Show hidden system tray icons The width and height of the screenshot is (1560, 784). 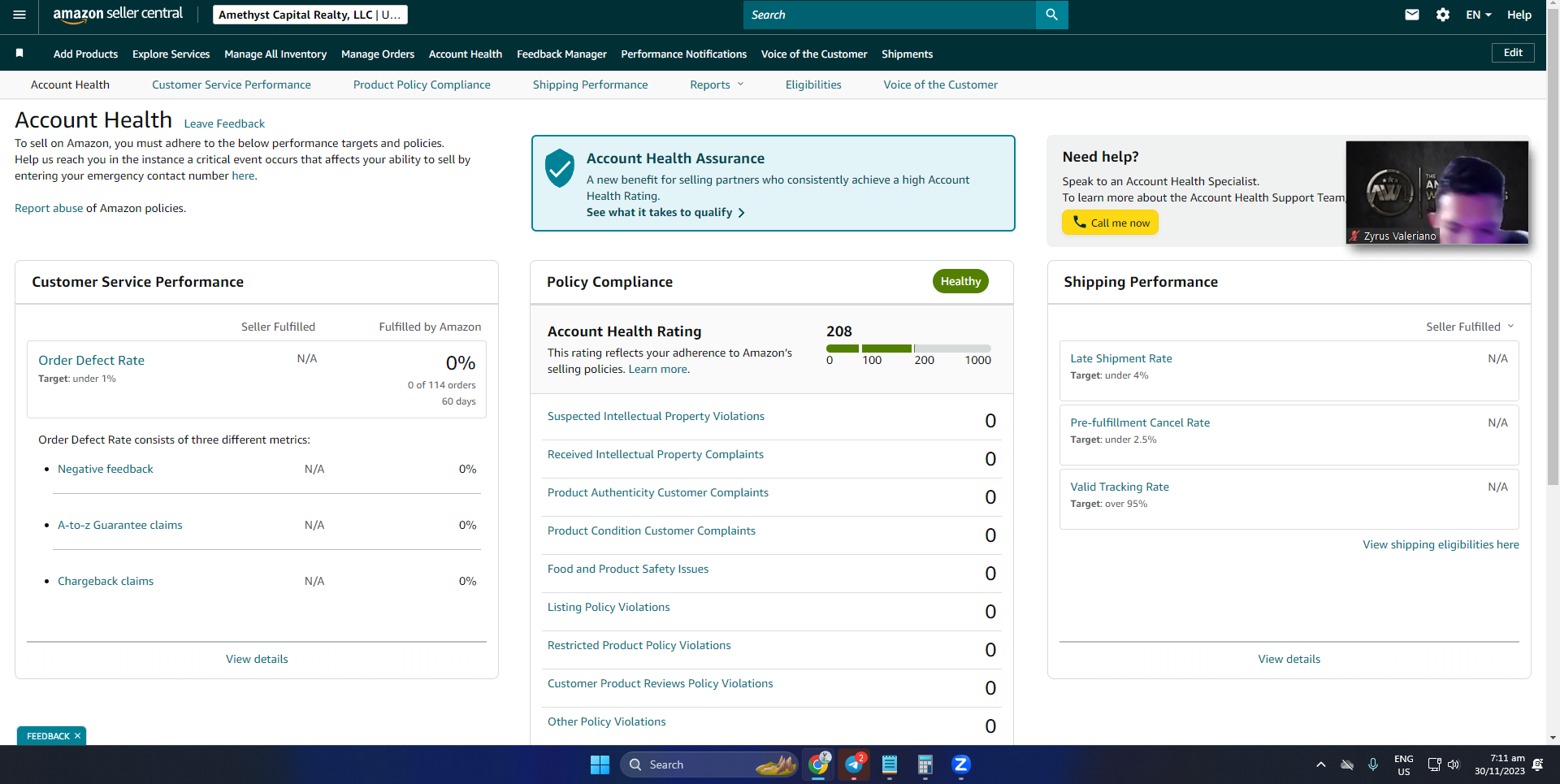pyautogui.click(x=1321, y=765)
